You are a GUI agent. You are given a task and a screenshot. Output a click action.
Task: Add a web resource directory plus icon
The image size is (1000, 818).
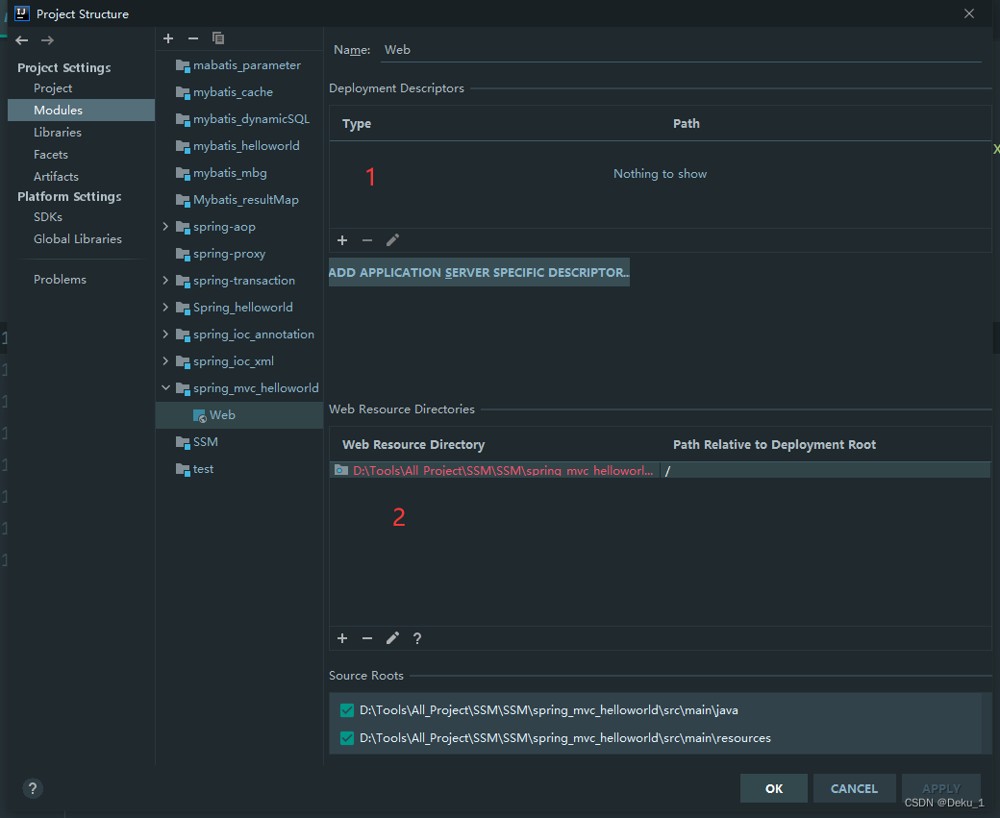point(342,638)
